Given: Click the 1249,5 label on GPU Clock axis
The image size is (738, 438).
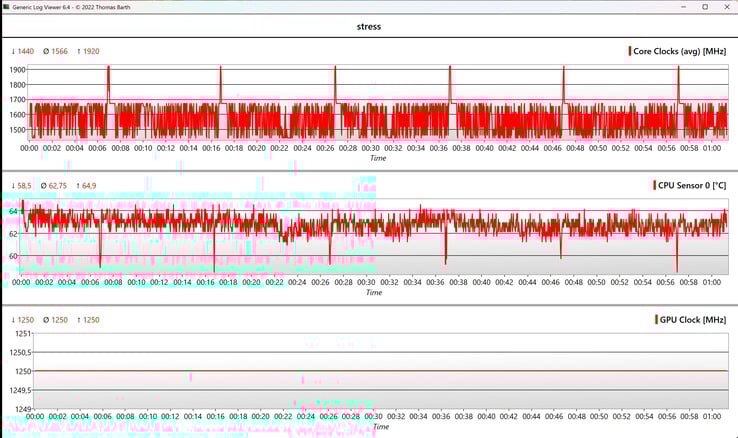Looking at the screenshot, I should tap(21, 390).
